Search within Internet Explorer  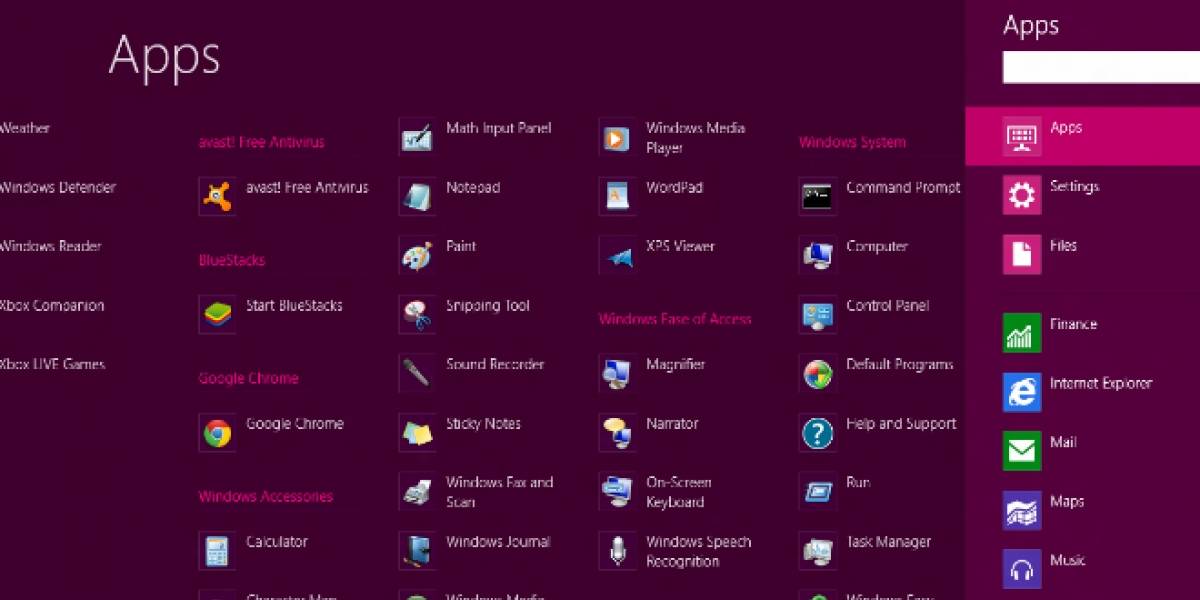click(1083, 392)
